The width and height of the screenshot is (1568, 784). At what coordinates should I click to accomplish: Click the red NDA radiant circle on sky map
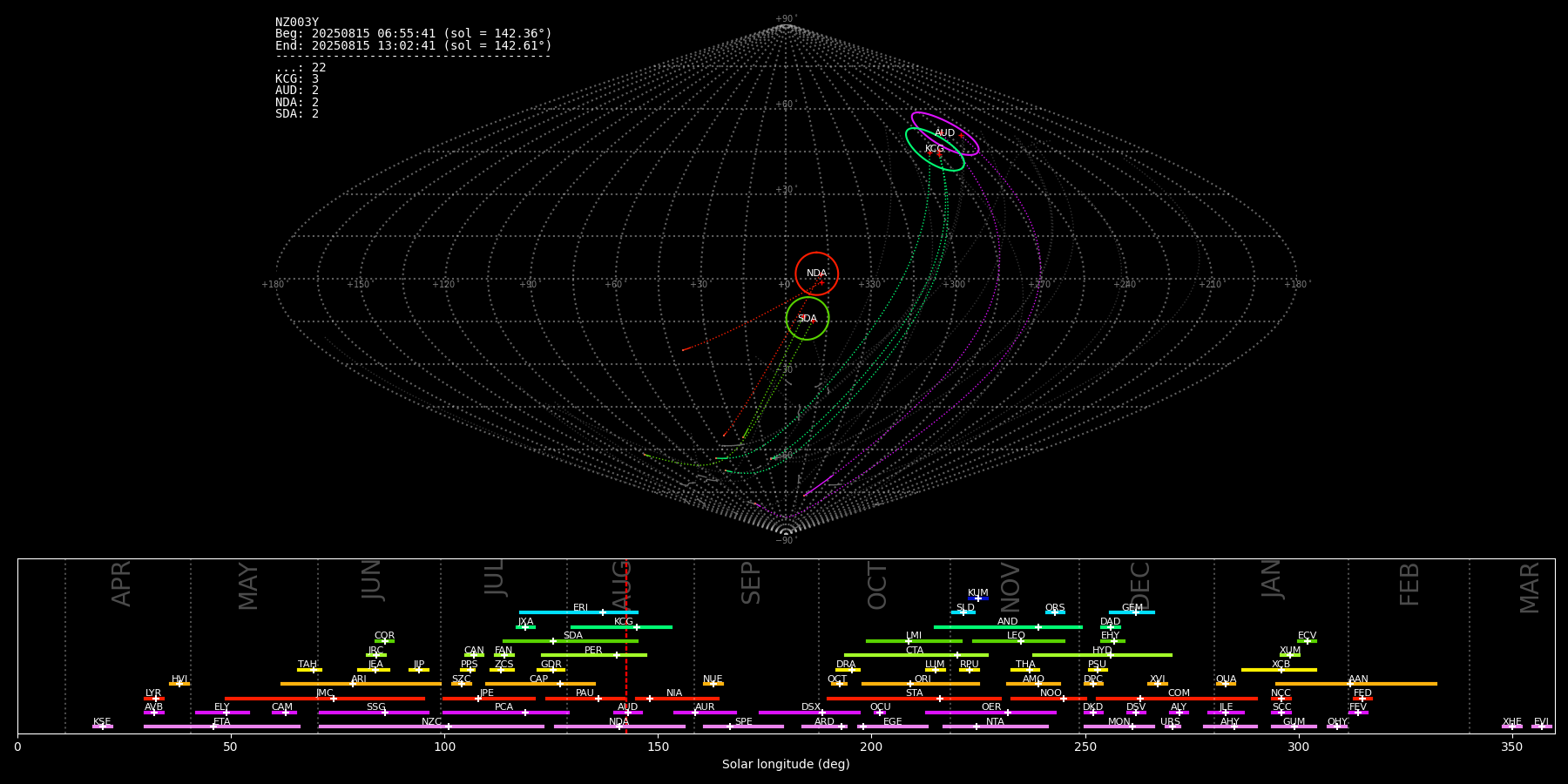click(x=816, y=274)
